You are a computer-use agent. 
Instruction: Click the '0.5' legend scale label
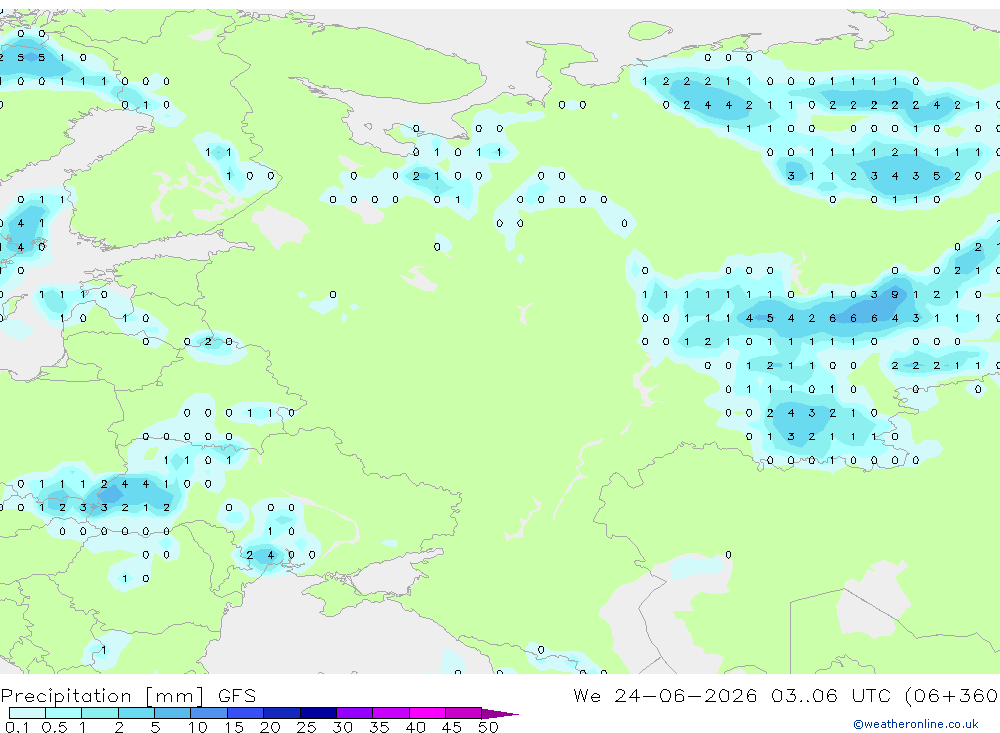pos(54,727)
